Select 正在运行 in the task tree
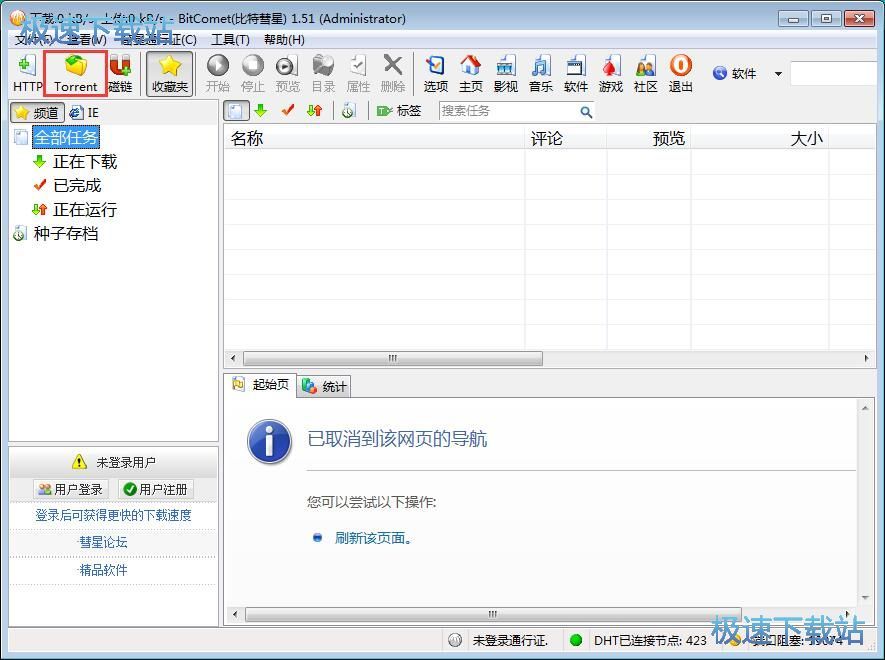Image resolution: width=885 pixels, height=660 pixels. [x=85, y=210]
